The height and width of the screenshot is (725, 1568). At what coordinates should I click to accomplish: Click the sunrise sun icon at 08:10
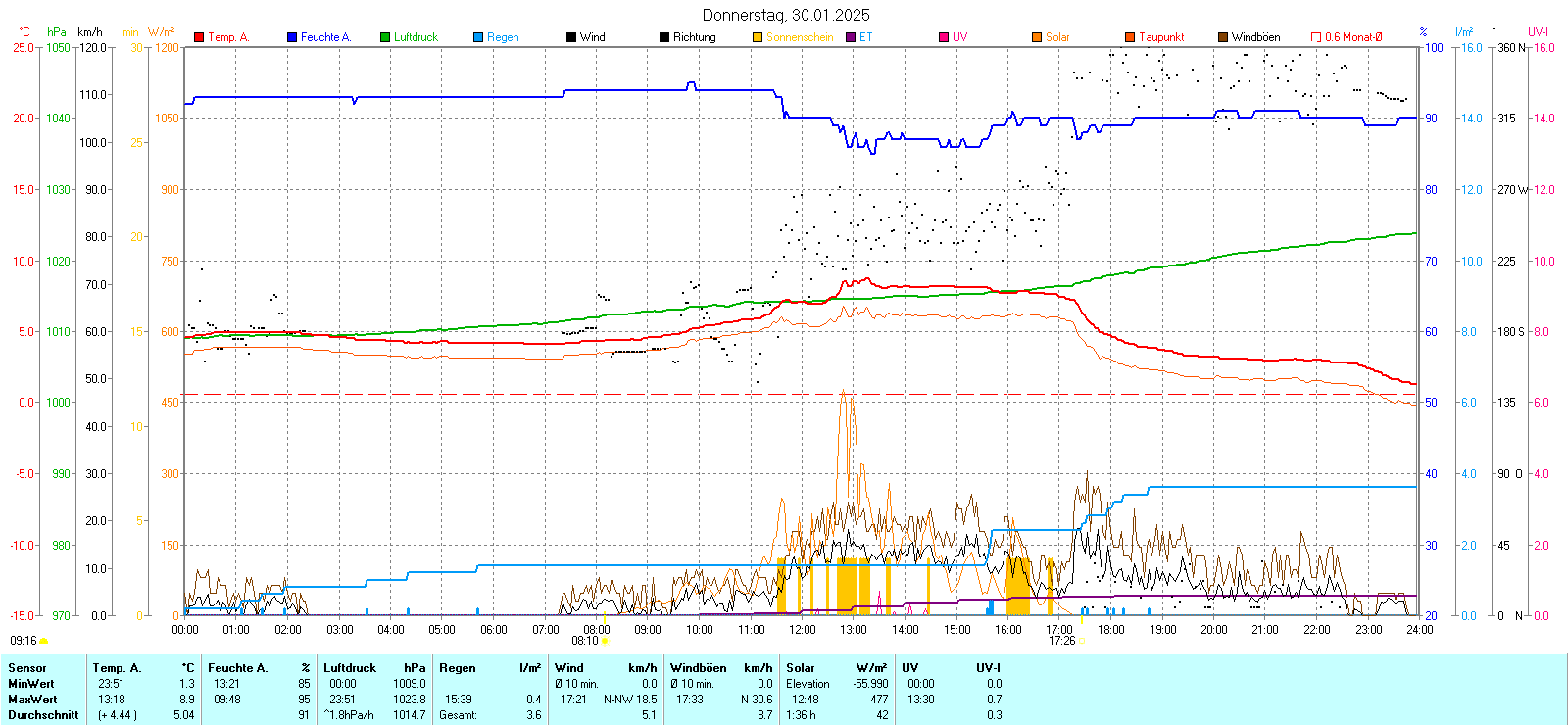[x=605, y=641]
